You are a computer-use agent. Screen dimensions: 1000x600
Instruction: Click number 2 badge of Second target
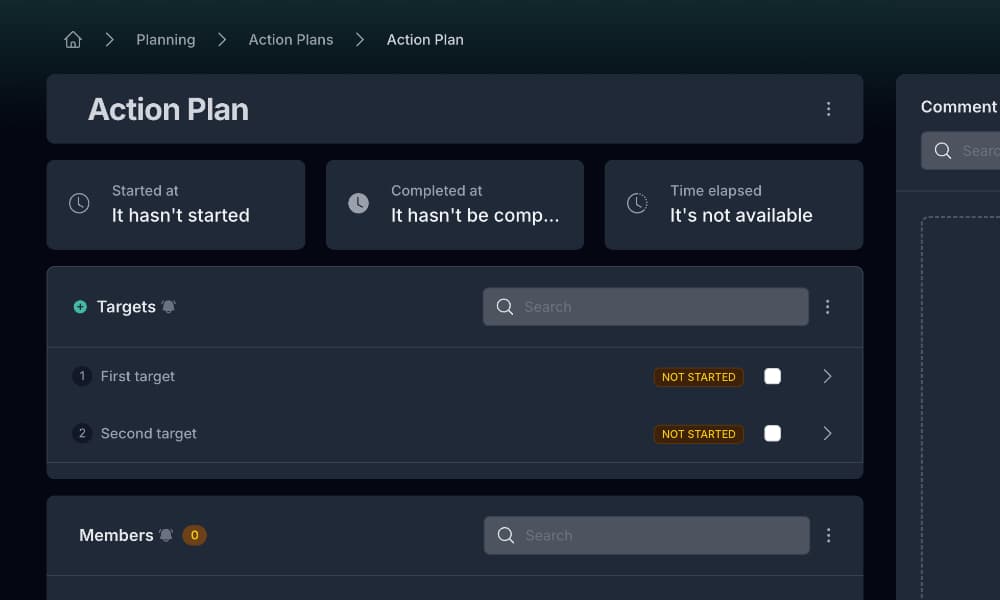(82, 434)
